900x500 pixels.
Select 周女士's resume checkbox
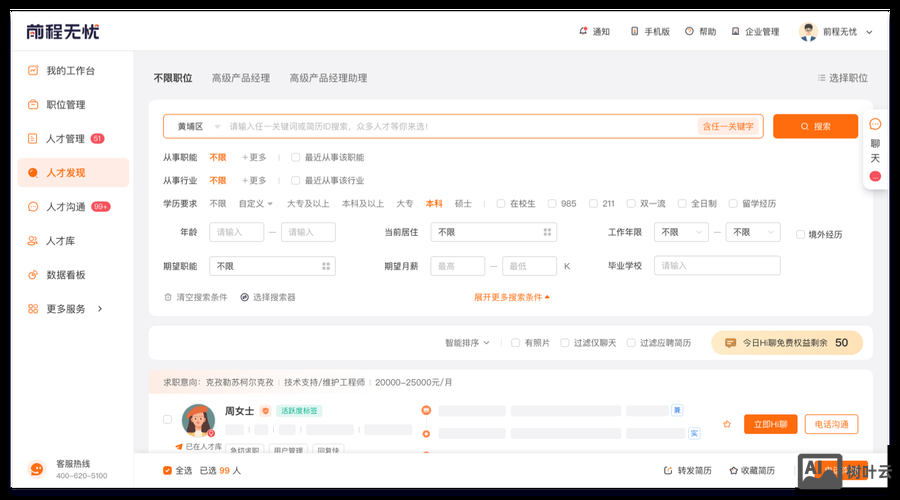[167, 420]
